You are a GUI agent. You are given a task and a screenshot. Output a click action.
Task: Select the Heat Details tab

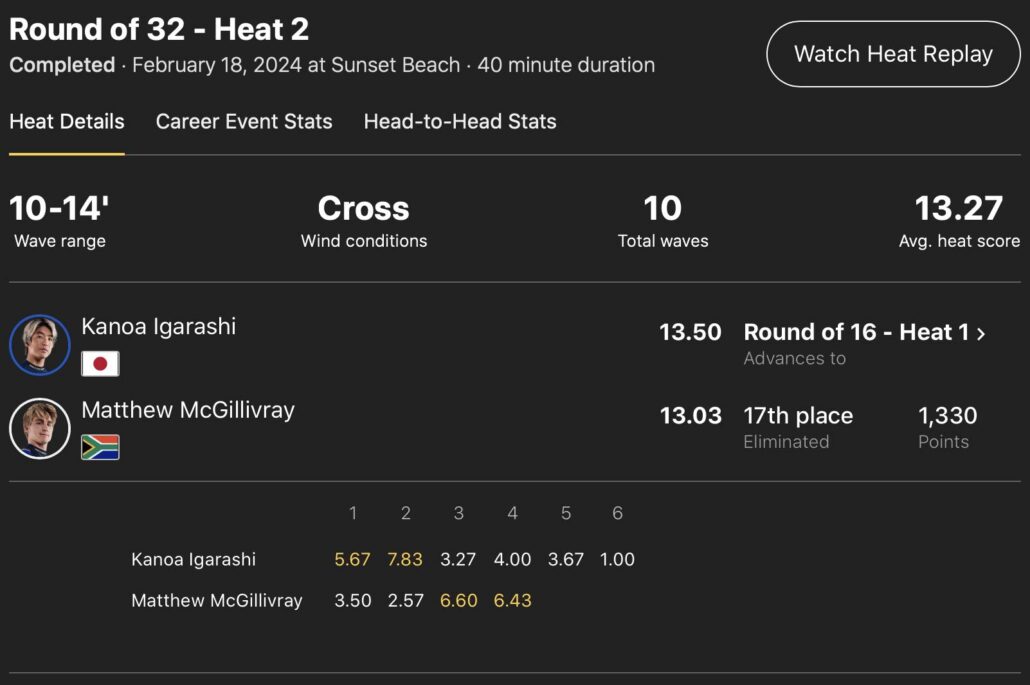(x=67, y=122)
